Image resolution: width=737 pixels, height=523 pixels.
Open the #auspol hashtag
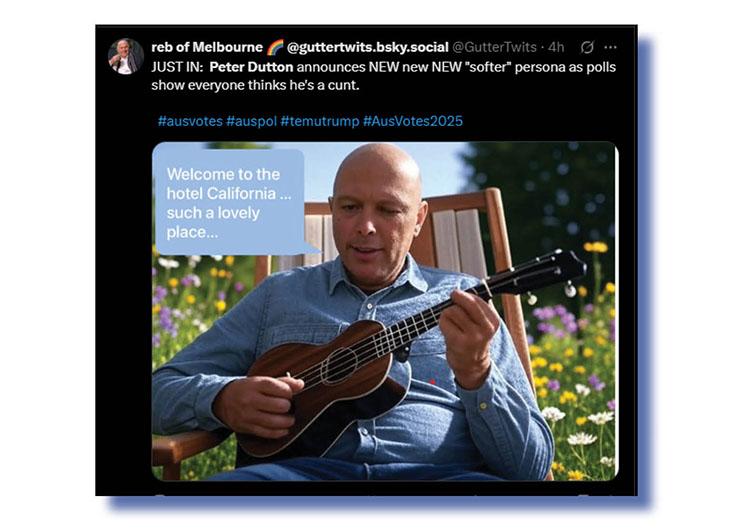[x=251, y=121]
